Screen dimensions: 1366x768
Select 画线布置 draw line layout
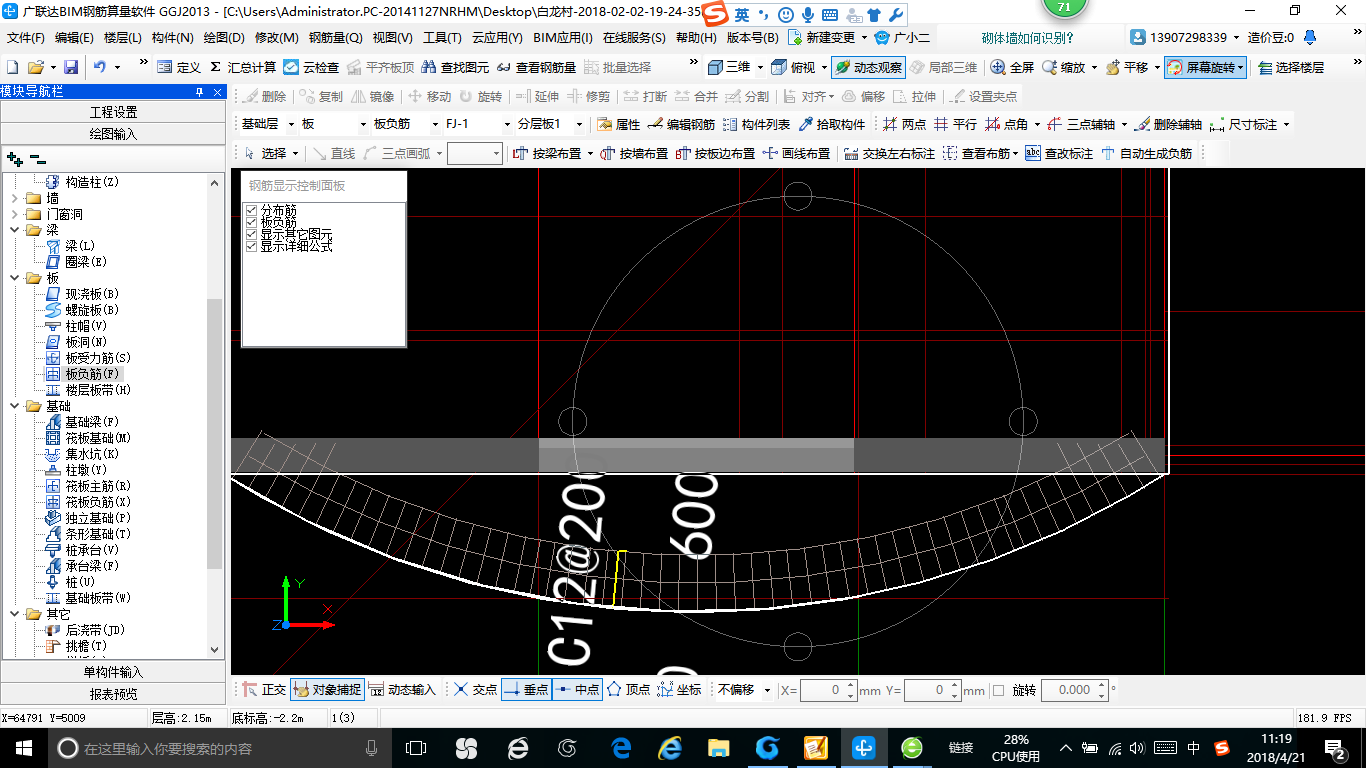pos(796,153)
